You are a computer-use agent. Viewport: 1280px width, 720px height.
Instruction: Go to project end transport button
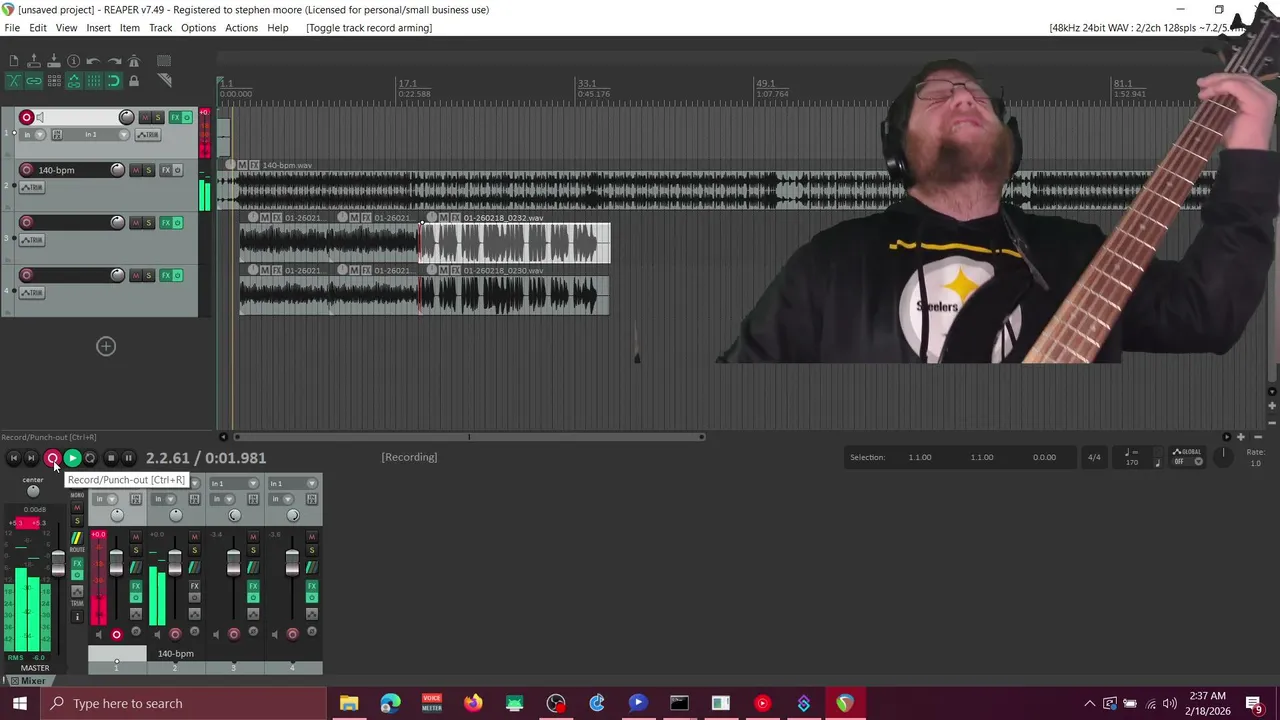31,458
